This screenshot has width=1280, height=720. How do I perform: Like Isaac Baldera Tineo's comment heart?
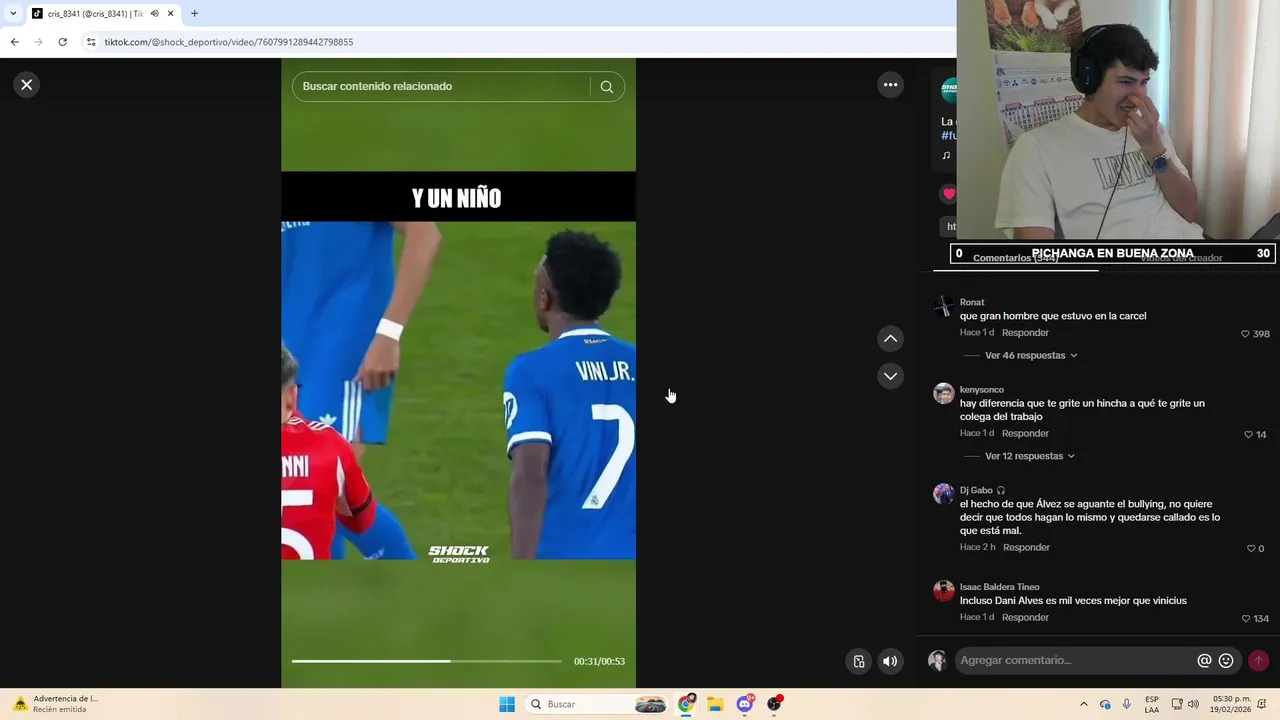tap(1246, 619)
